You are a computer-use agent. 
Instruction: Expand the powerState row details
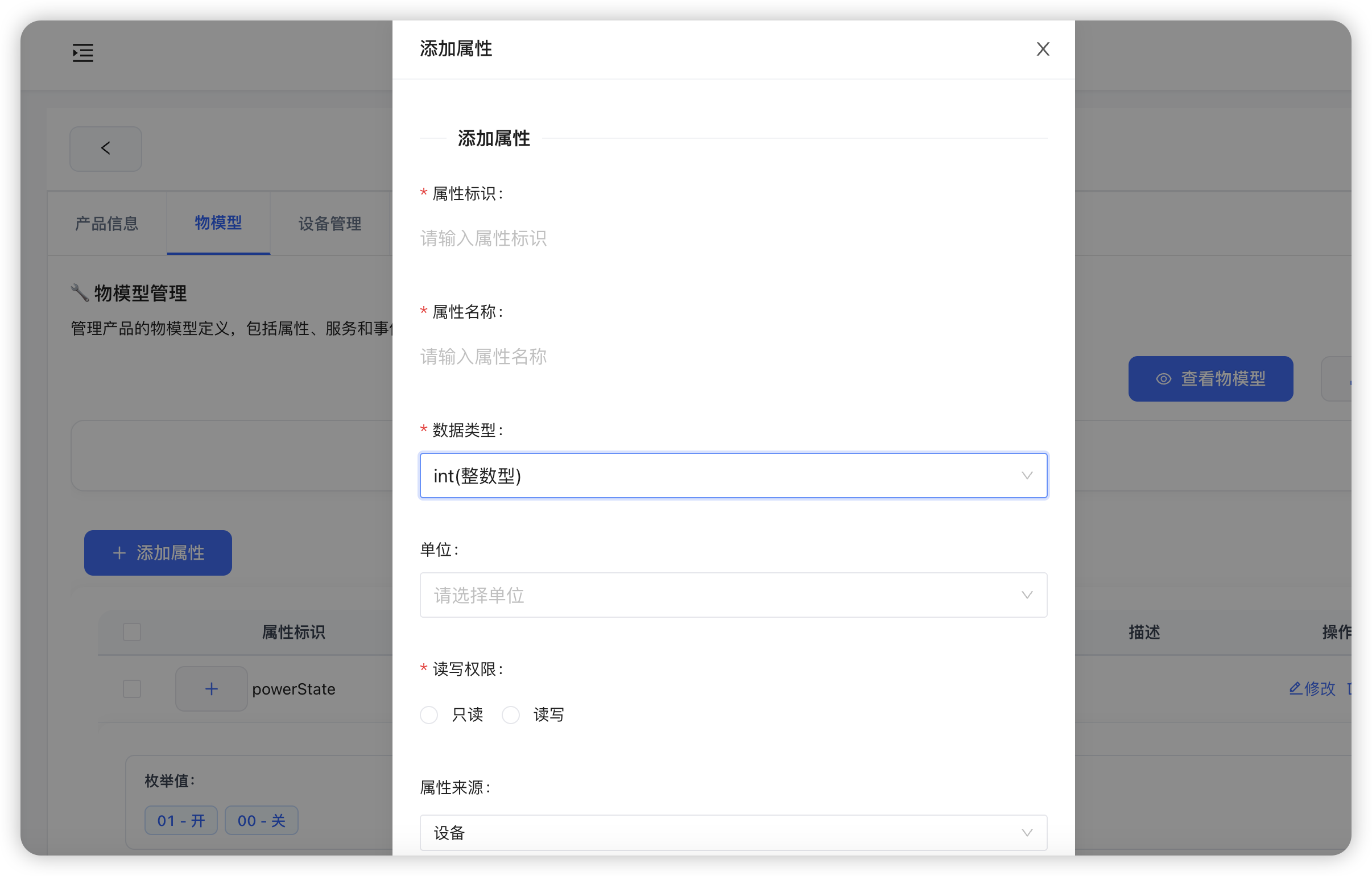tap(211, 688)
